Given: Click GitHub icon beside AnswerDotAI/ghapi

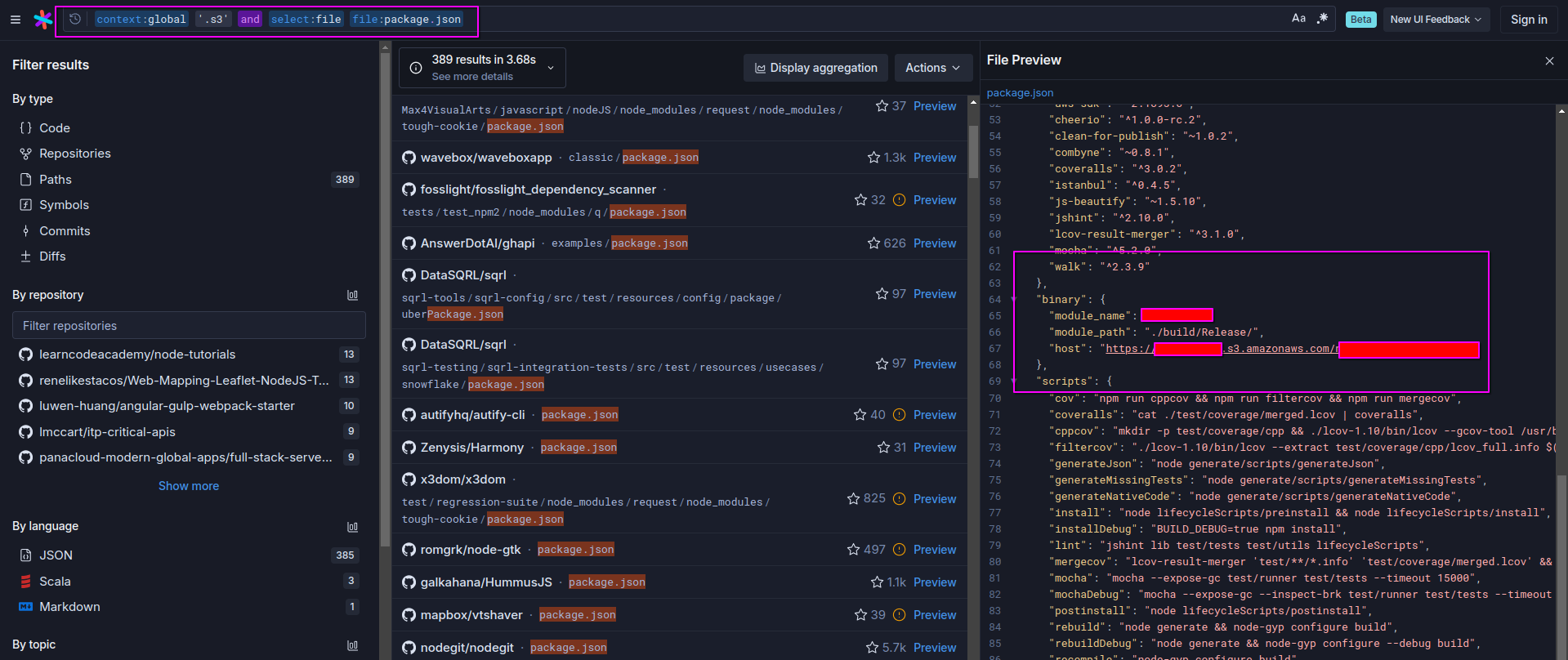Looking at the screenshot, I should pos(409,243).
